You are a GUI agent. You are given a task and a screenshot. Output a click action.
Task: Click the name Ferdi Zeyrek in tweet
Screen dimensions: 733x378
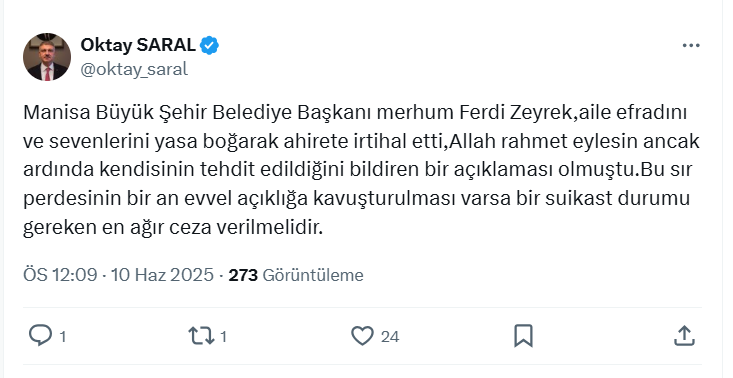(x=516, y=113)
